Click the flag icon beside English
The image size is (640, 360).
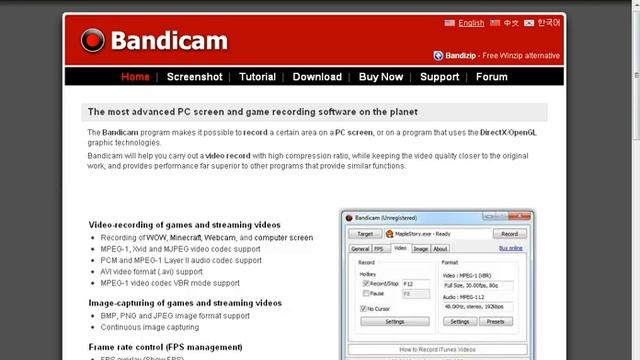pyautogui.click(x=449, y=23)
